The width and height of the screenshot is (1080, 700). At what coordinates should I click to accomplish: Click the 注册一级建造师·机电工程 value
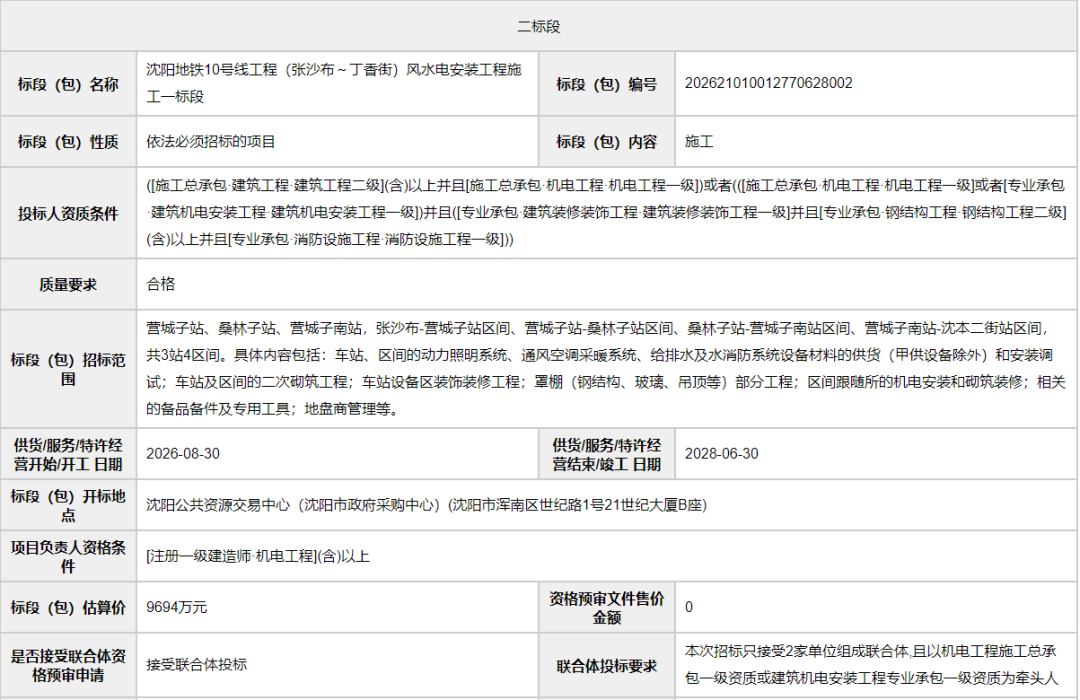click(258, 556)
